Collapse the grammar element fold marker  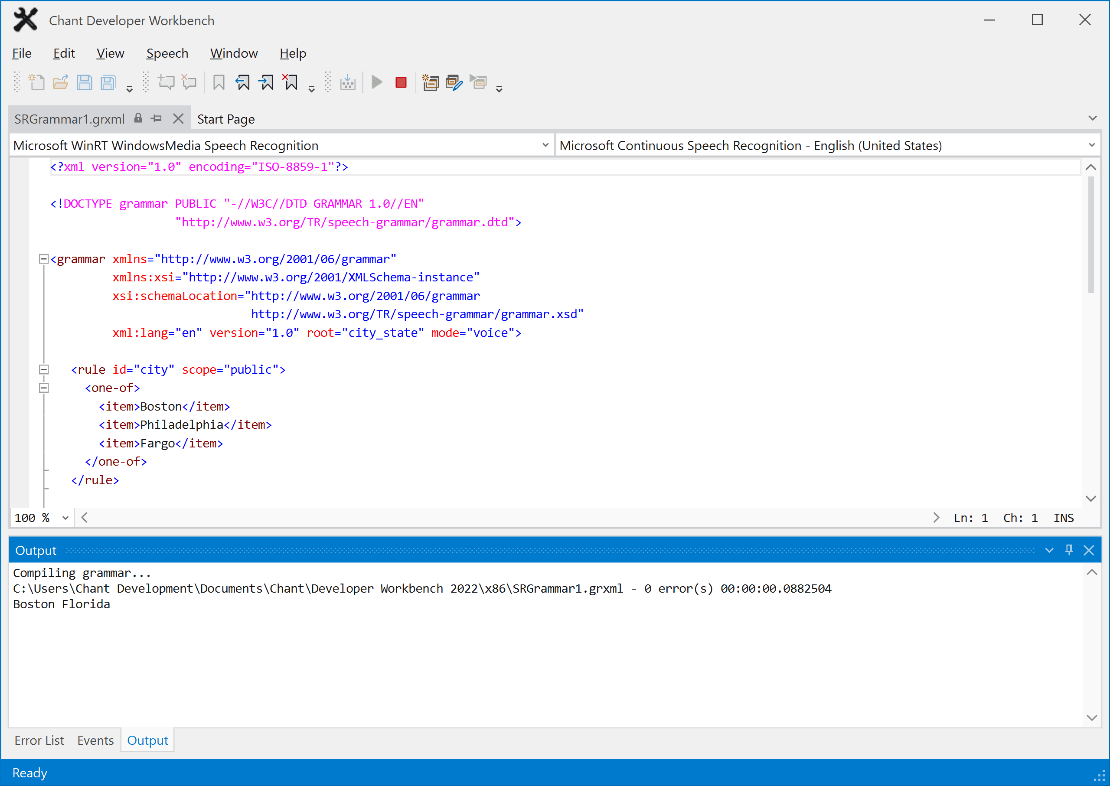(44, 259)
